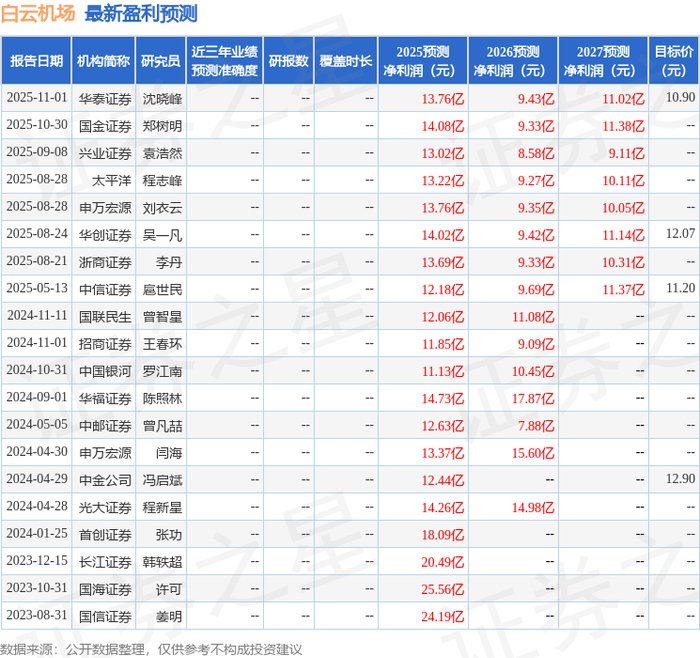Viewport: 700px width, 658px height.
Task: Click the 7.88亿 forecast value
Action: click(536, 426)
